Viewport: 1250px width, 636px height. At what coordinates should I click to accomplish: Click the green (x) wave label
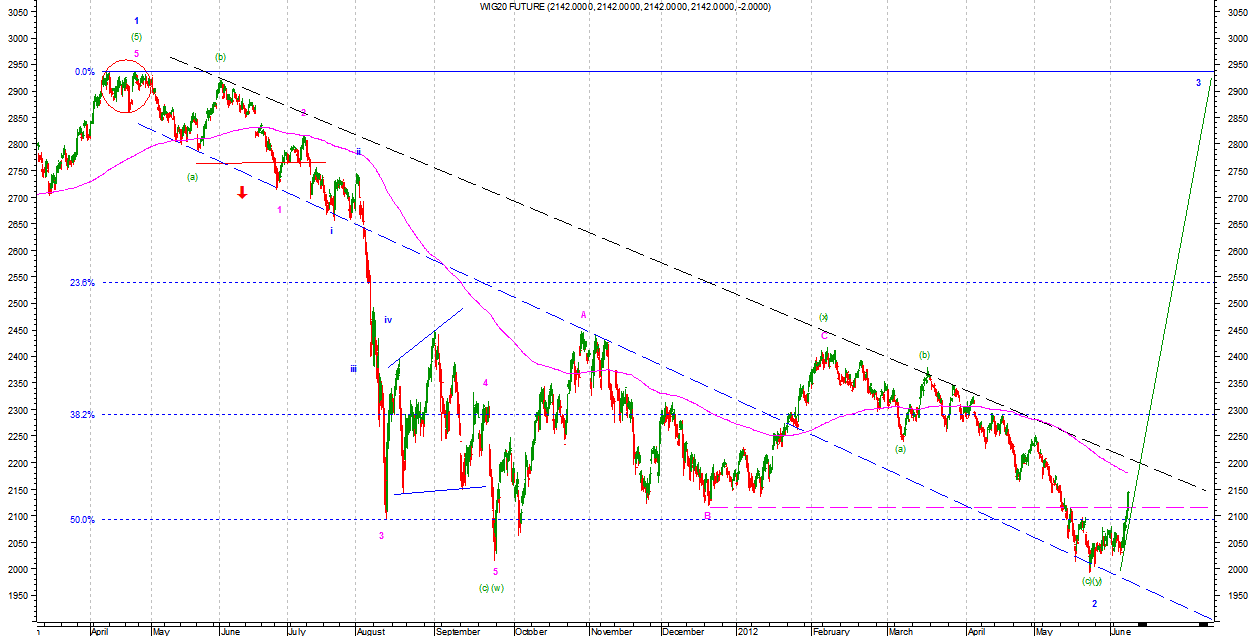click(824, 317)
